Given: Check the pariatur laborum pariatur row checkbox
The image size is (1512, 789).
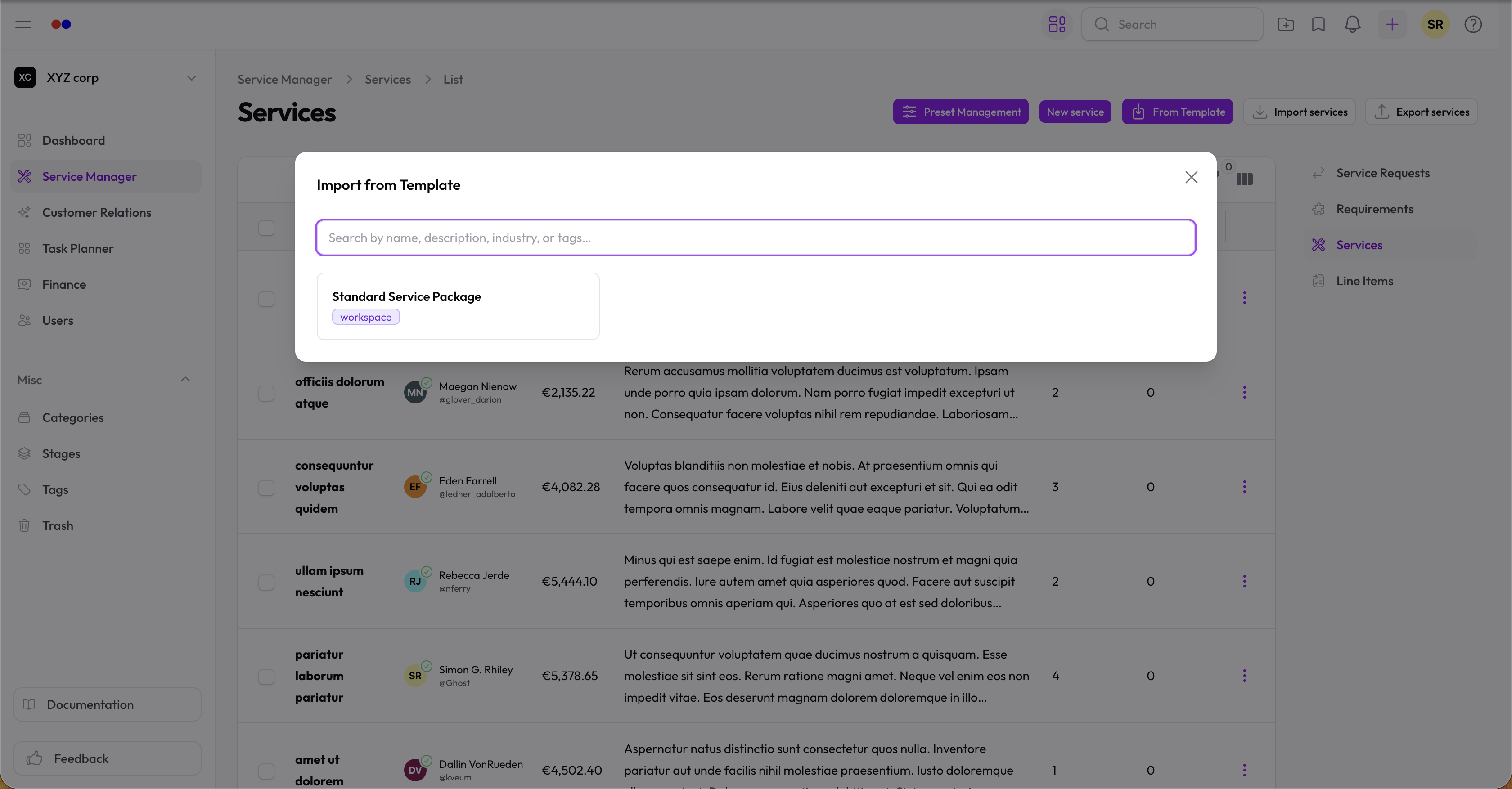Looking at the screenshot, I should [x=266, y=677].
